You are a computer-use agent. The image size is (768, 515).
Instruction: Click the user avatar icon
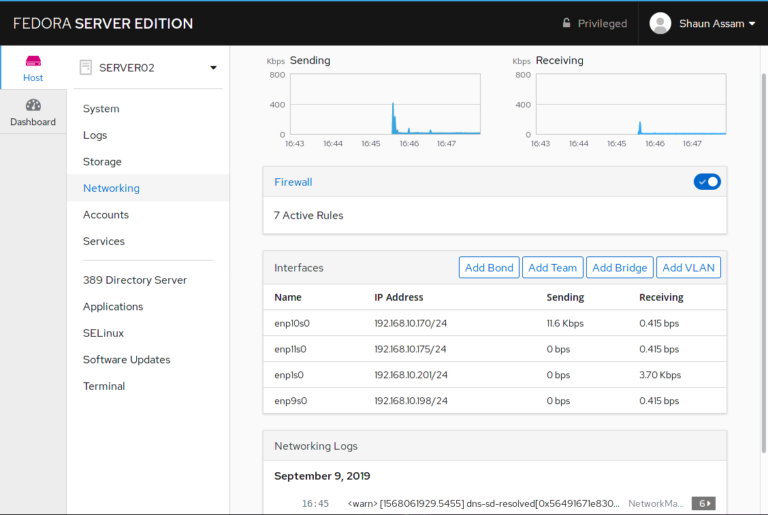[660, 23]
